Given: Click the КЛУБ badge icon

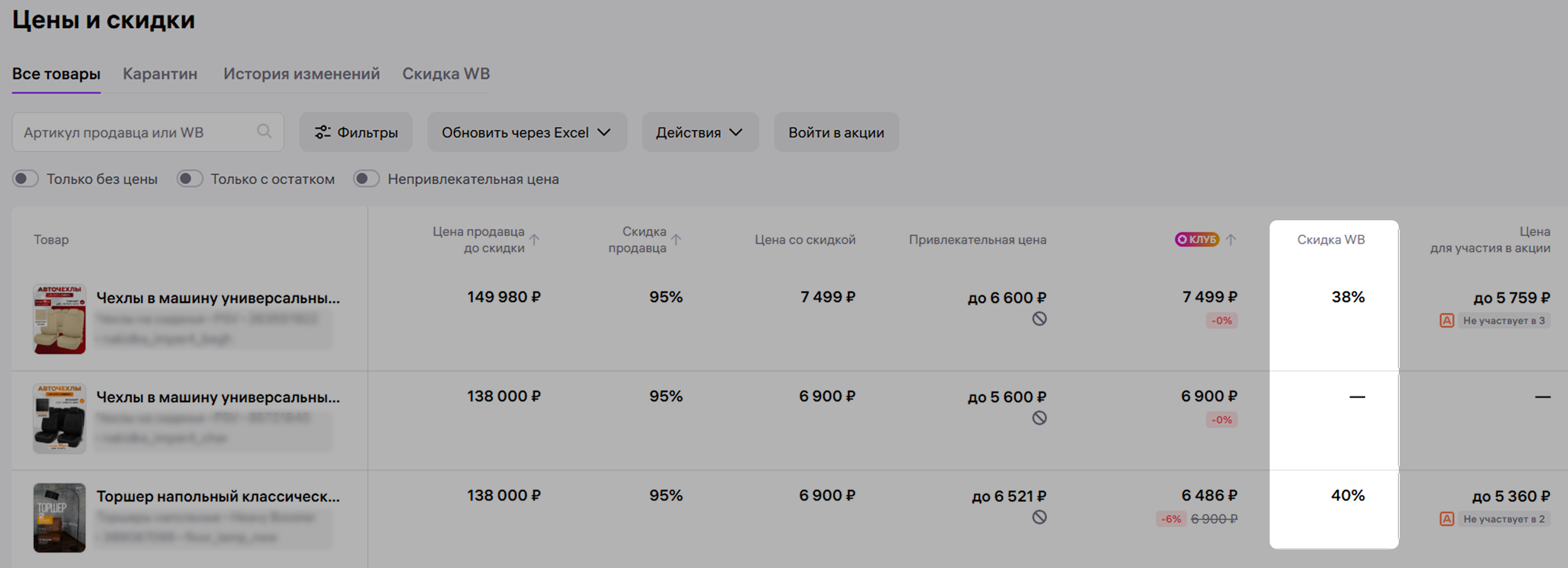Looking at the screenshot, I should [x=1196, y=239].
